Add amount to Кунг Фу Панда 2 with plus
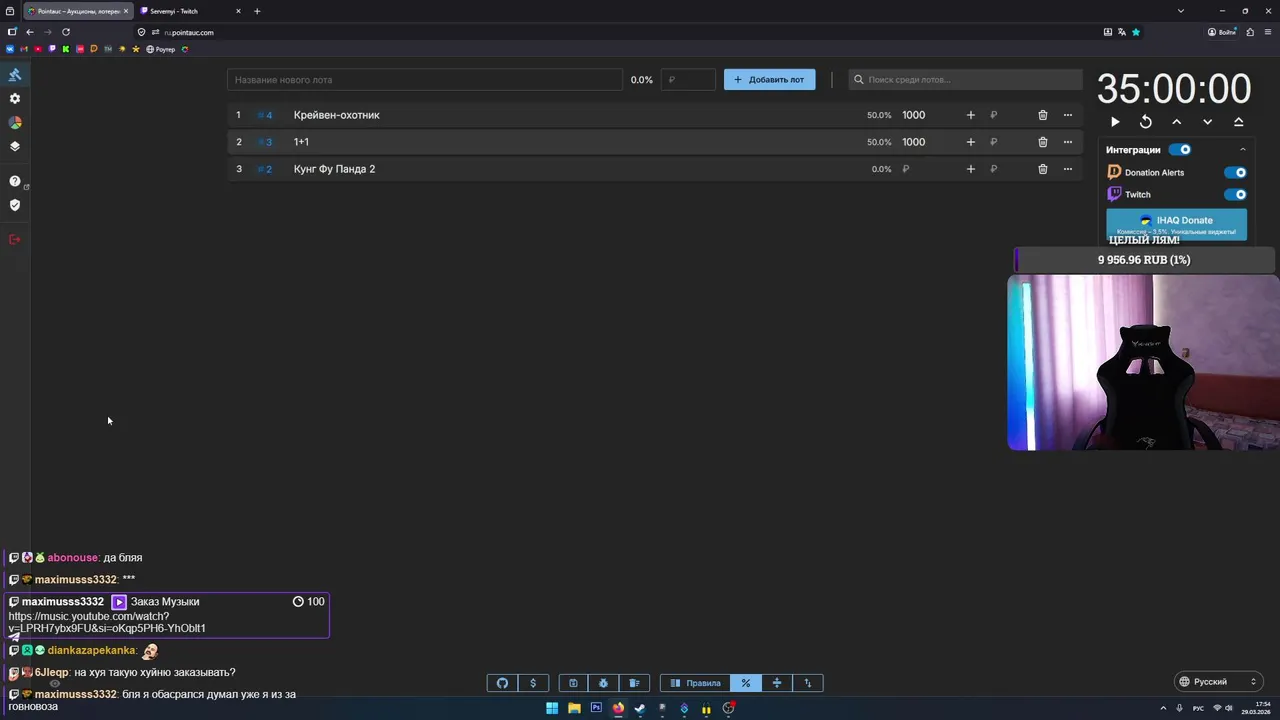 [x=970, y=169]
